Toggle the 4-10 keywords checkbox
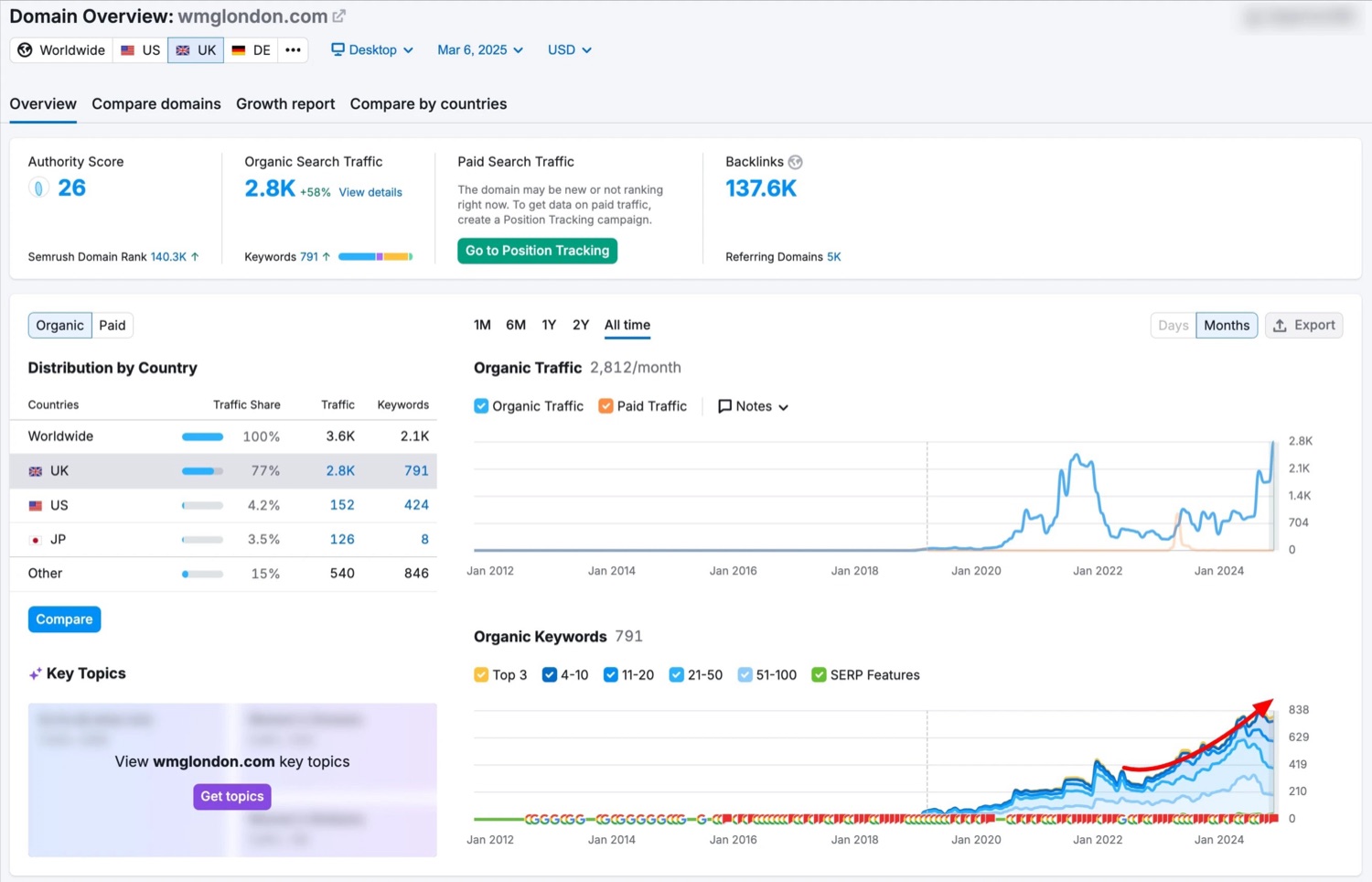1372x882 pixels. 550,675
